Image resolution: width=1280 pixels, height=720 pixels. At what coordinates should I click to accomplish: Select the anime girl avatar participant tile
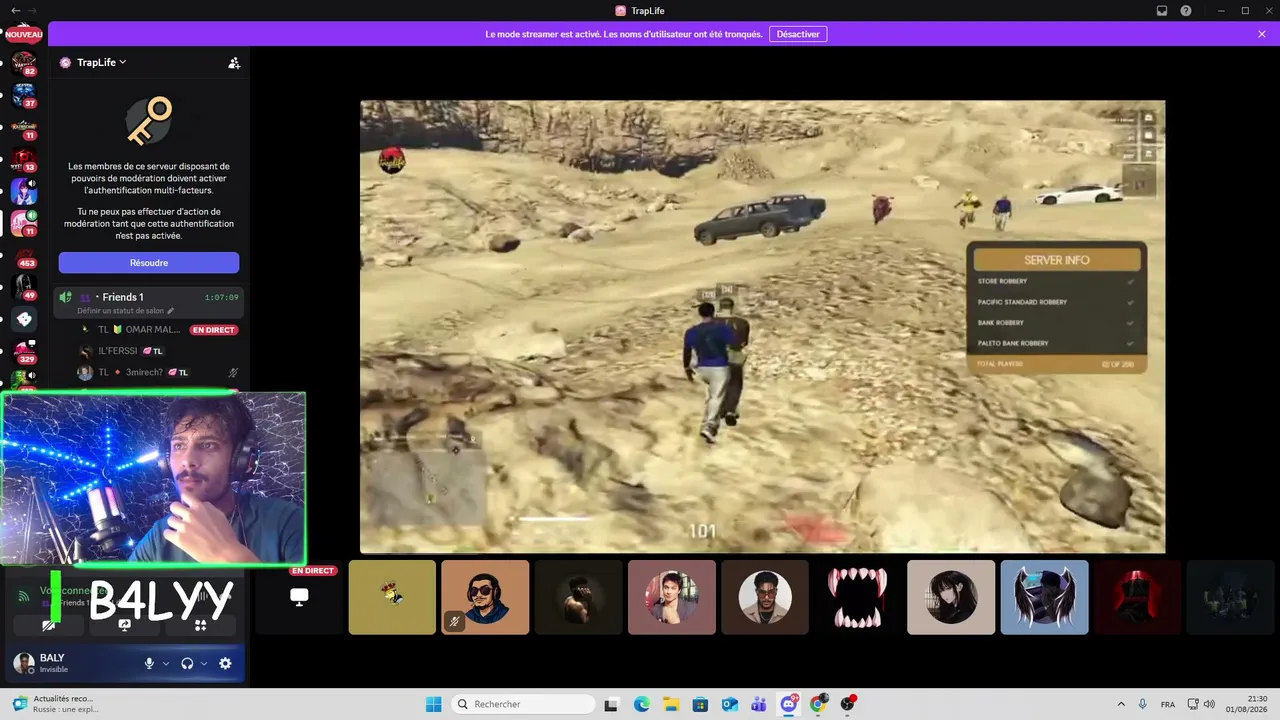coord(951,597)
